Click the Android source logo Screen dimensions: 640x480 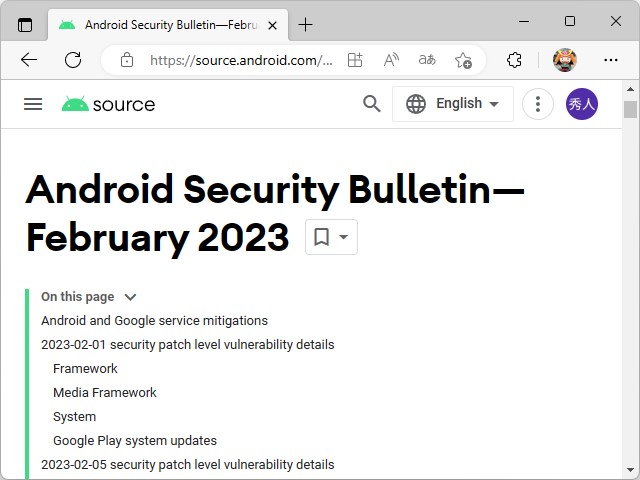click(x=108, y=104)
